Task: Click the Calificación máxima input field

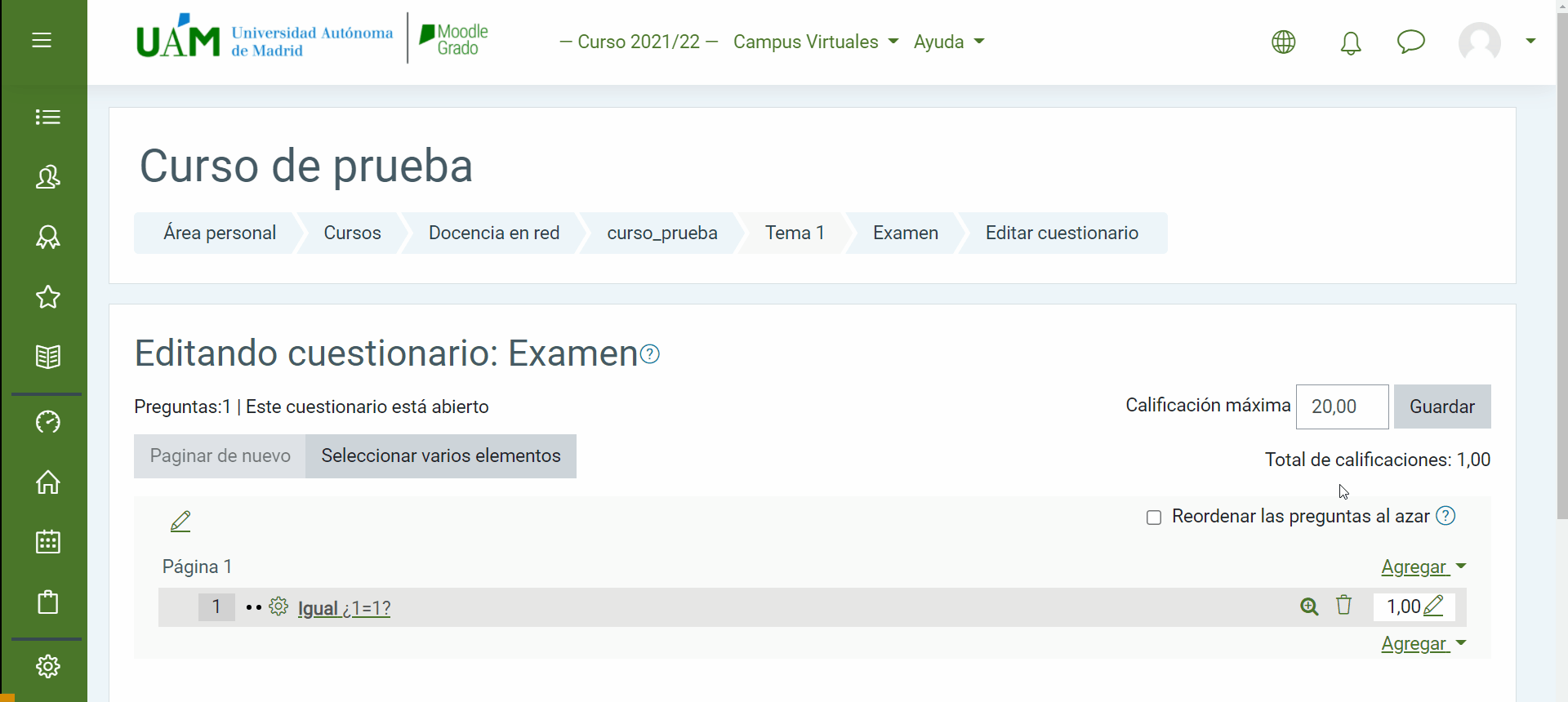Action: pyautogui.click(x=1342, y=407)
